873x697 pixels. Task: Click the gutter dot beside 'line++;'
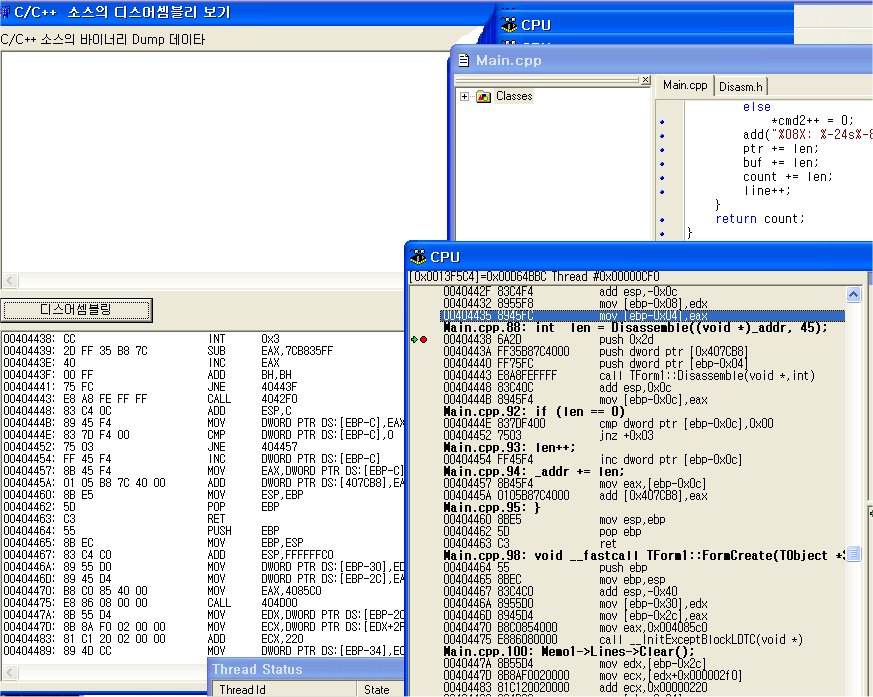(x=662, y=192)
